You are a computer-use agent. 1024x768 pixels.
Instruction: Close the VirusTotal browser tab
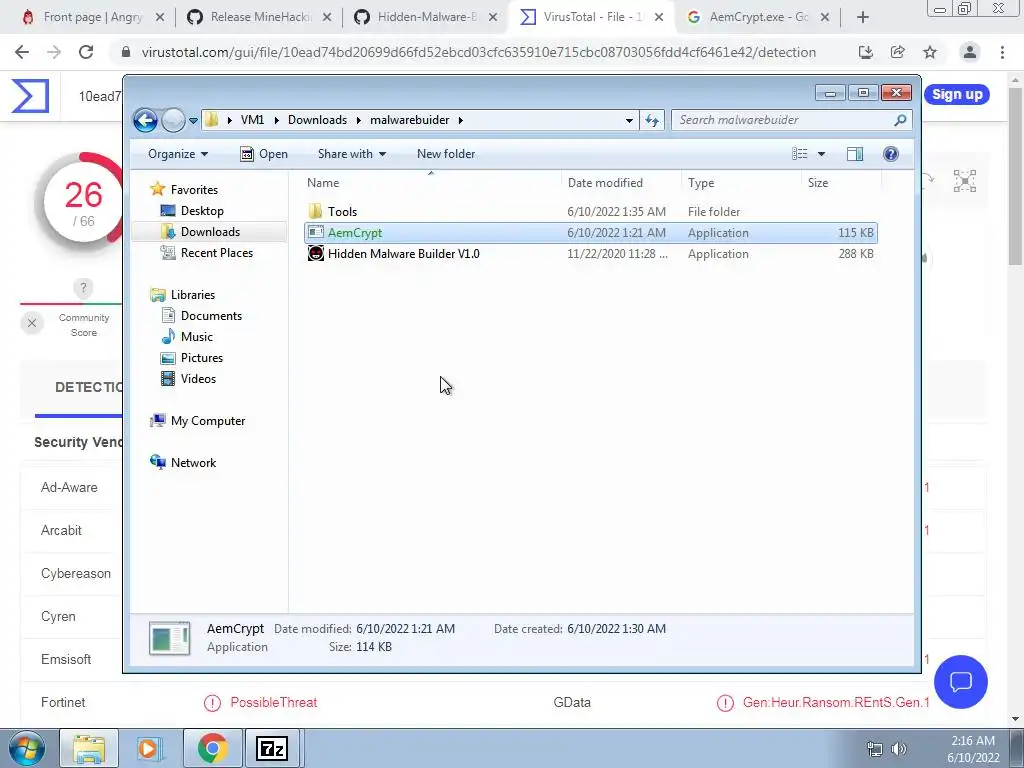(660, 18)
